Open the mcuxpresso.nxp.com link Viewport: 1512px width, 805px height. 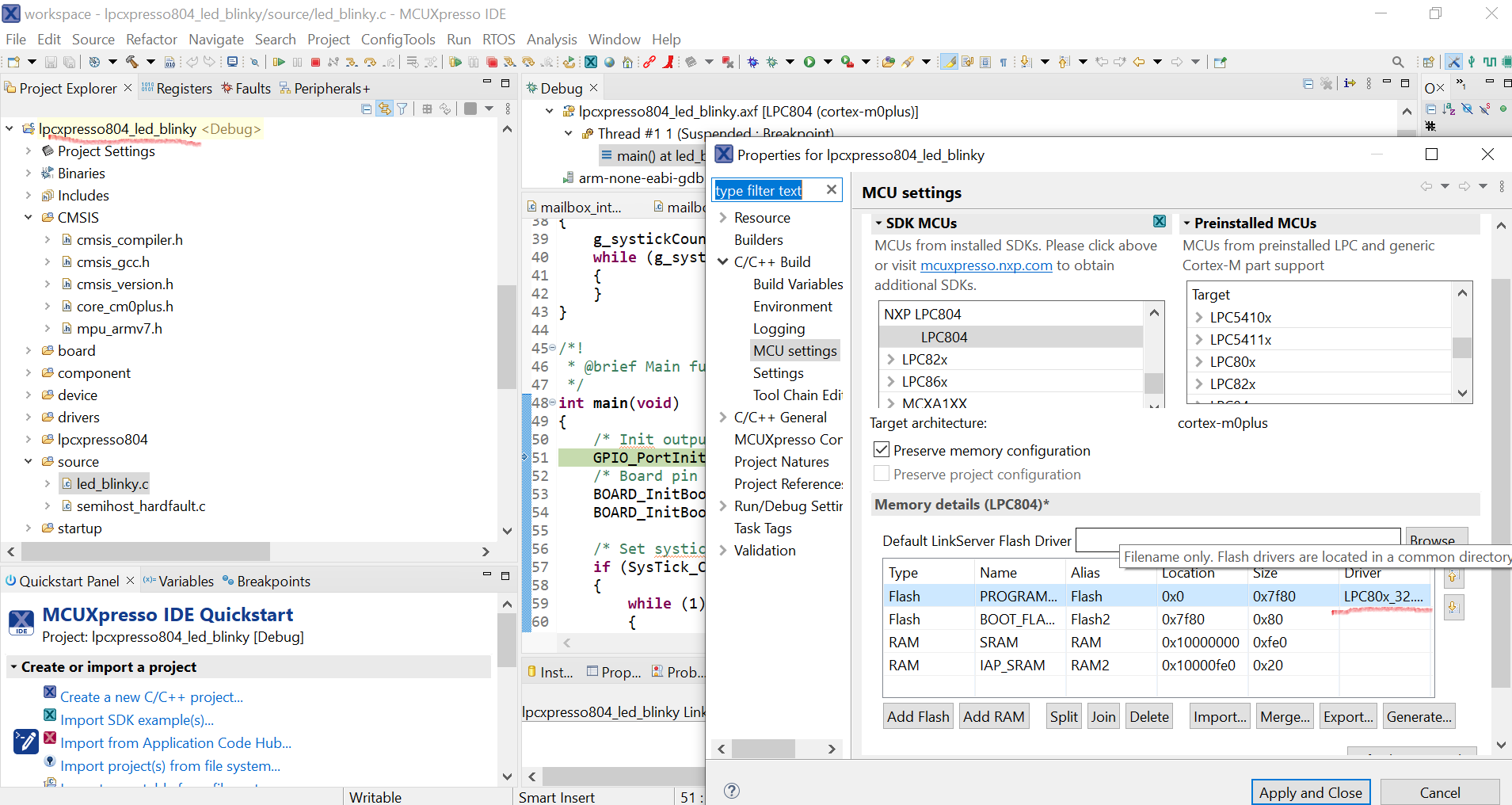click(x=985, y=265)
